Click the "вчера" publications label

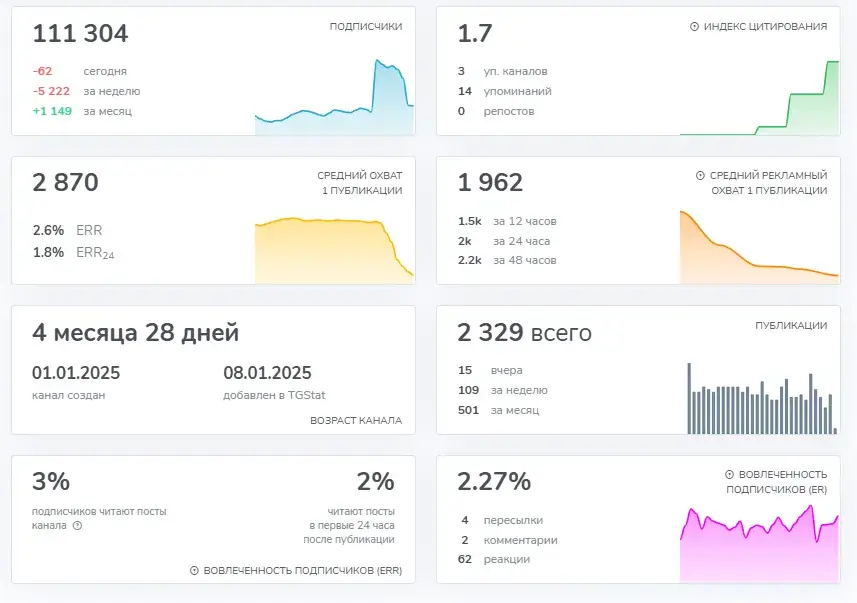[506, 371]
